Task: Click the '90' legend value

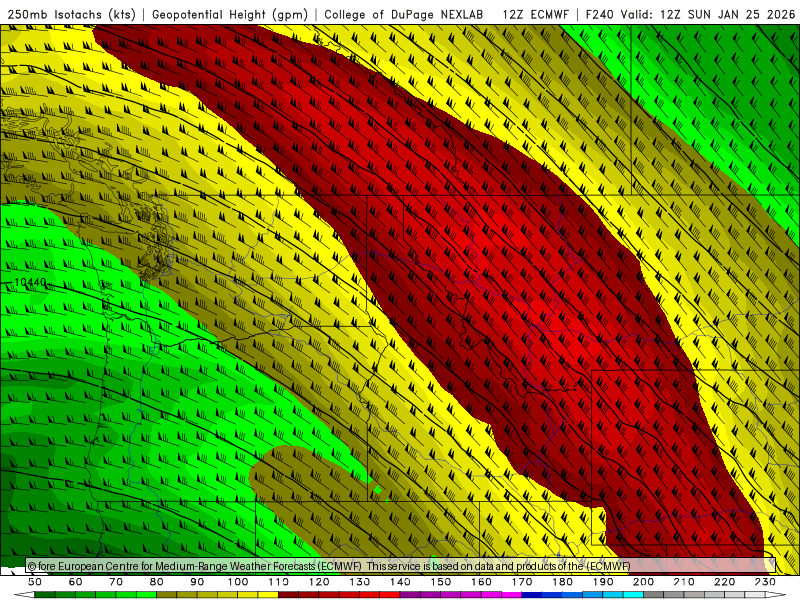Action: pos(197,582)
